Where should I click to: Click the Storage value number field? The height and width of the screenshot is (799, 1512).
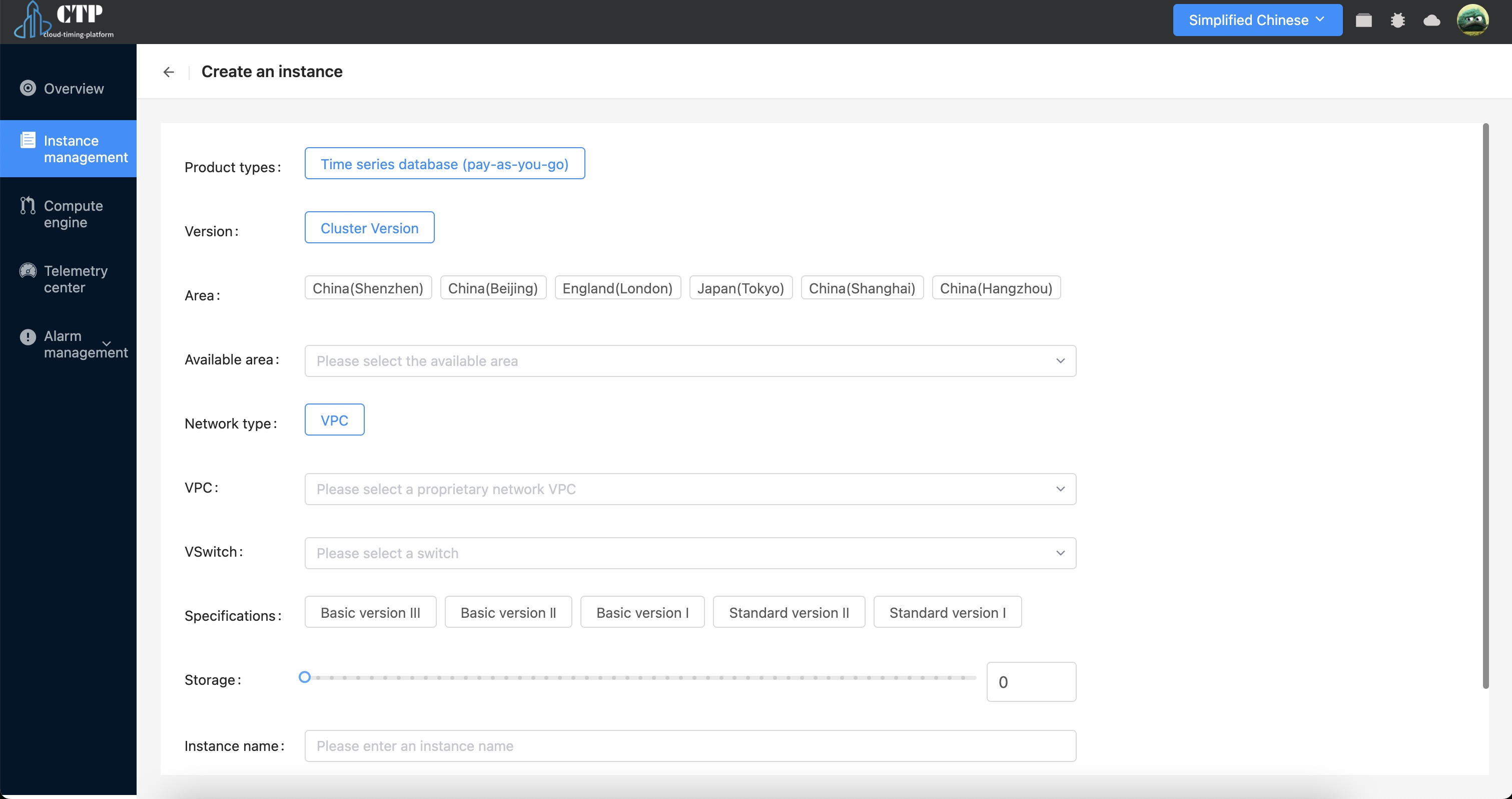1031,681
